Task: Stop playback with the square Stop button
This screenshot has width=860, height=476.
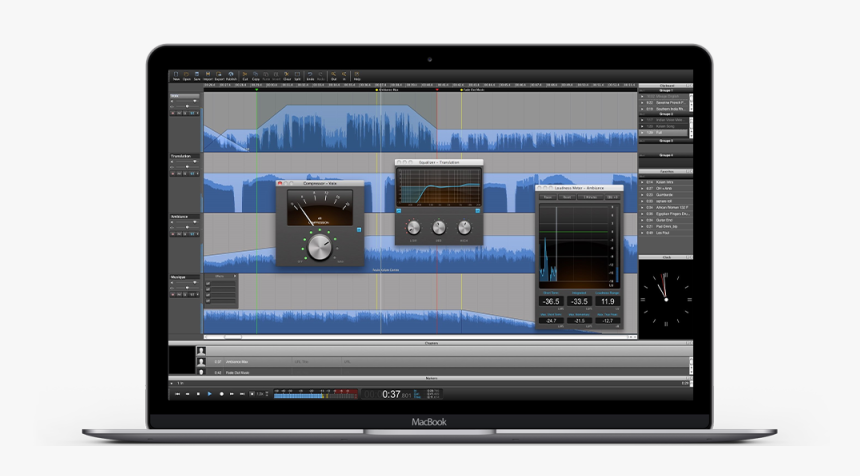Action: (x=198, y=394)
